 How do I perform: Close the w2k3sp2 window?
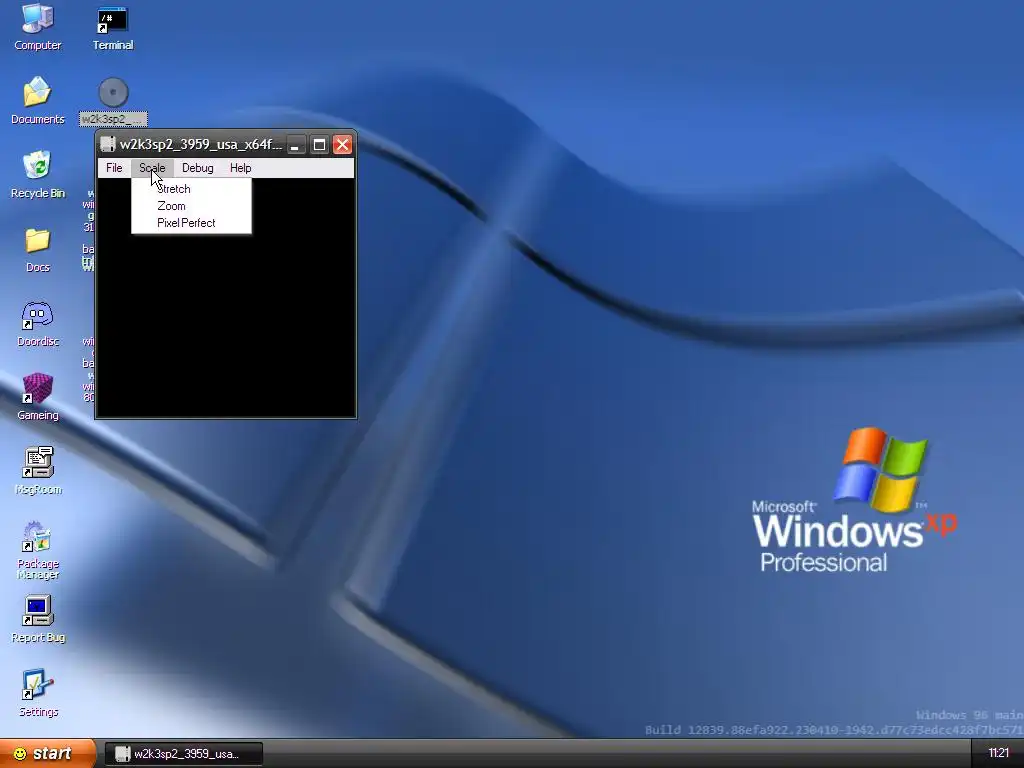(x=342, y=145)
